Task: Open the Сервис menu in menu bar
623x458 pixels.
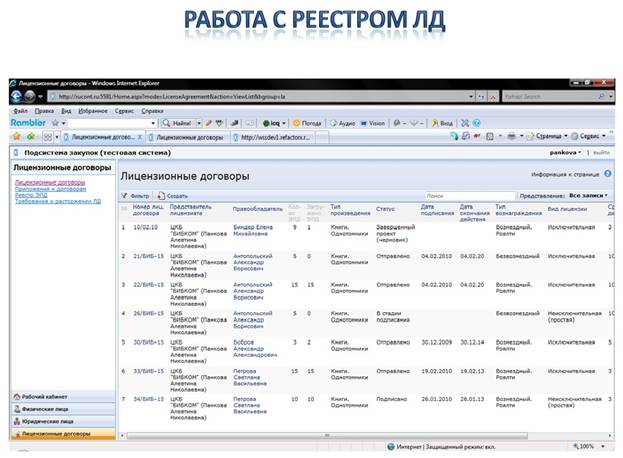Action: (x=124, y=110)
